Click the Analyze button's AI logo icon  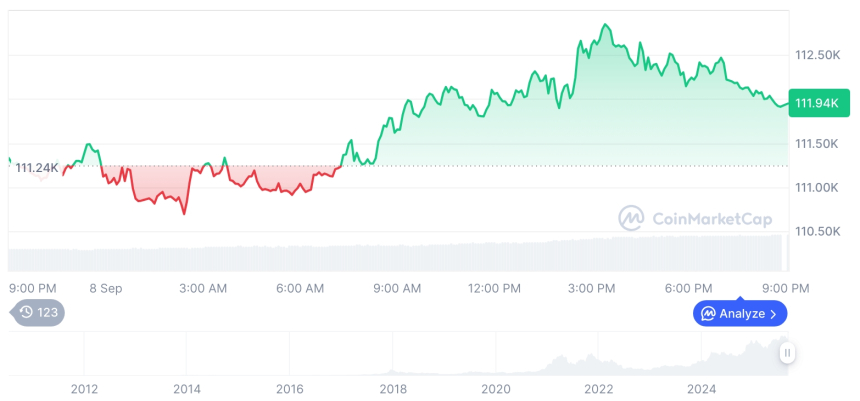708,314
